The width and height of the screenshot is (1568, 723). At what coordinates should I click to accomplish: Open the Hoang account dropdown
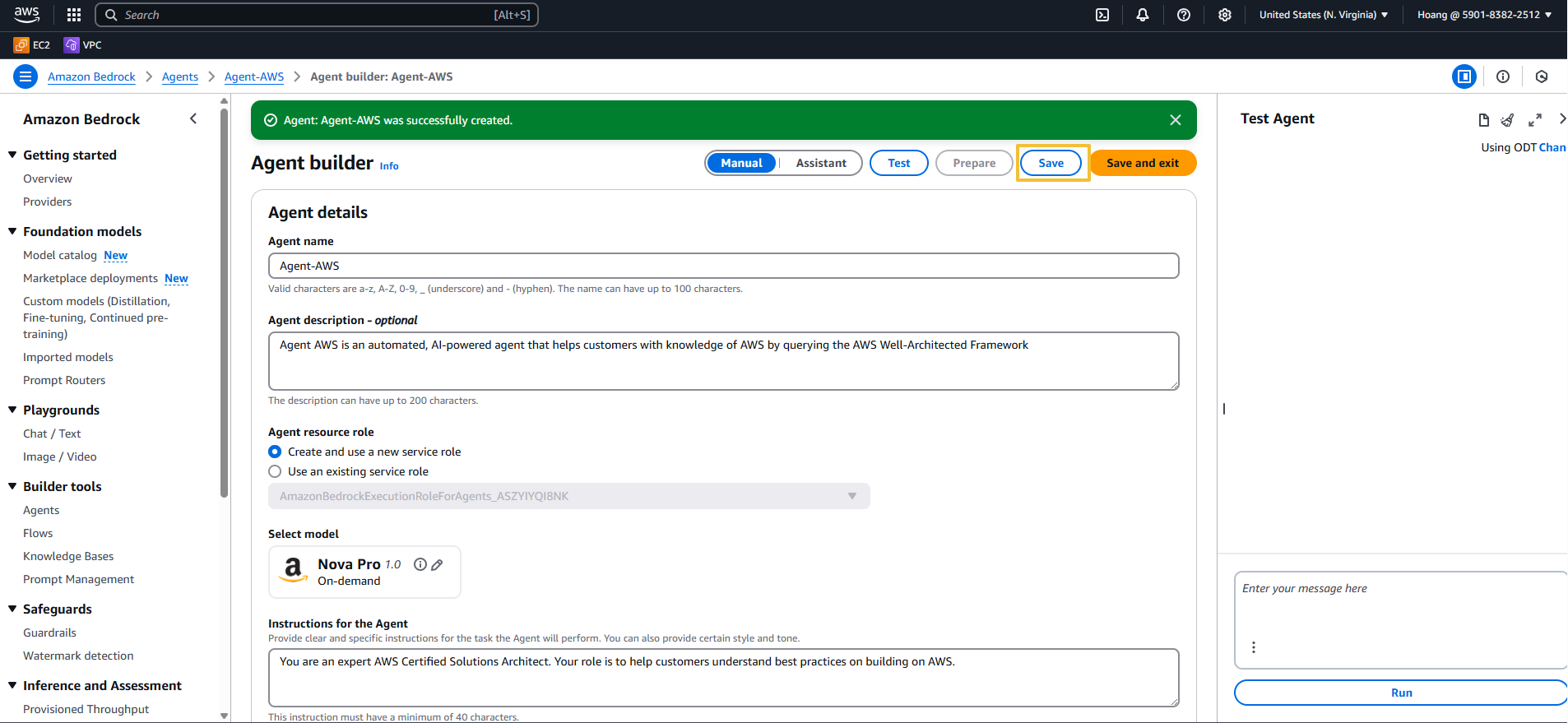[x=1485, y=15]
